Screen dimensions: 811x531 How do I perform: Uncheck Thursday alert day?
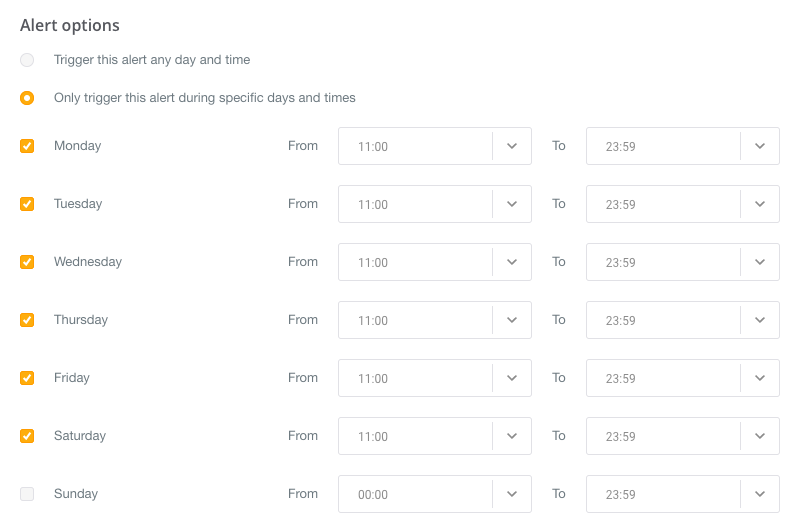click(x=27, y=320)
